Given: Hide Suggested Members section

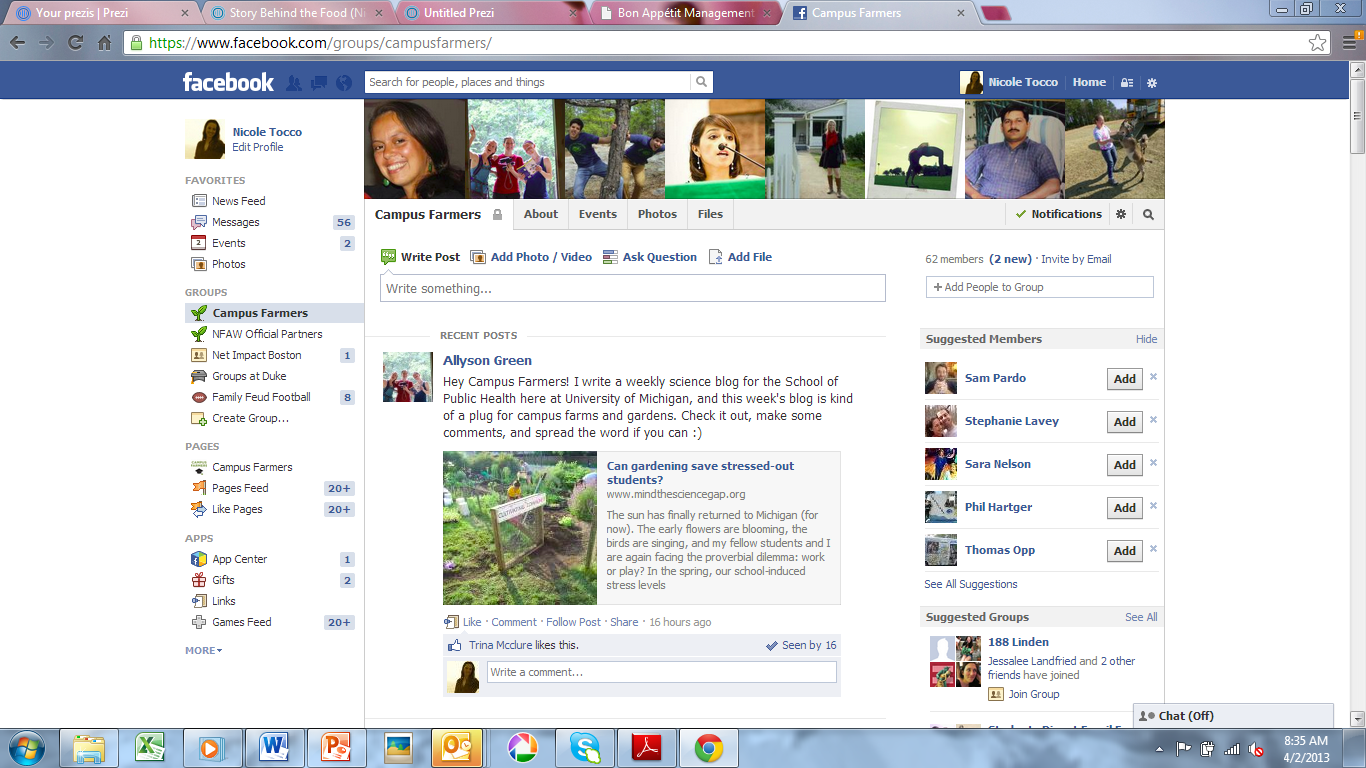Looking at the screenshot, I should click(x=1146, y=339).
